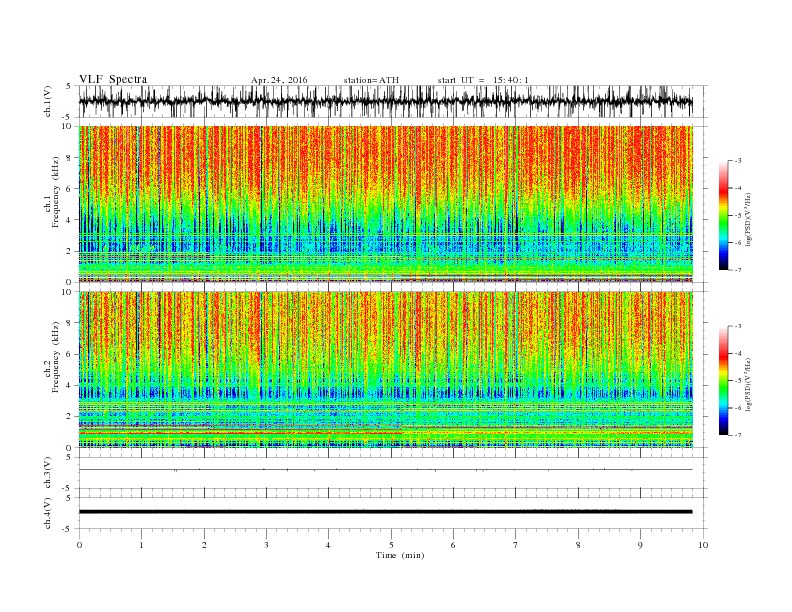Click the "VLF Spectra" plot title

(113, 79)
